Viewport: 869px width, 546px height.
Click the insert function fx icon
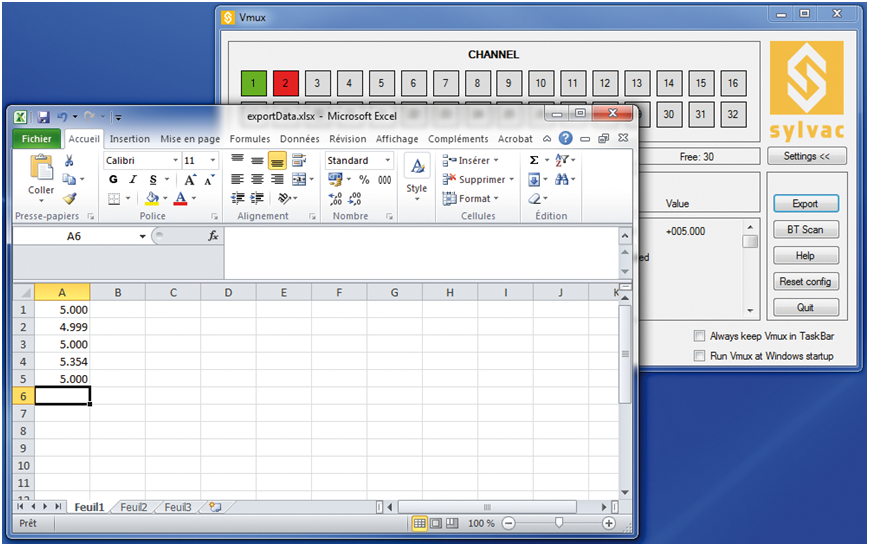tap(213, 236)
